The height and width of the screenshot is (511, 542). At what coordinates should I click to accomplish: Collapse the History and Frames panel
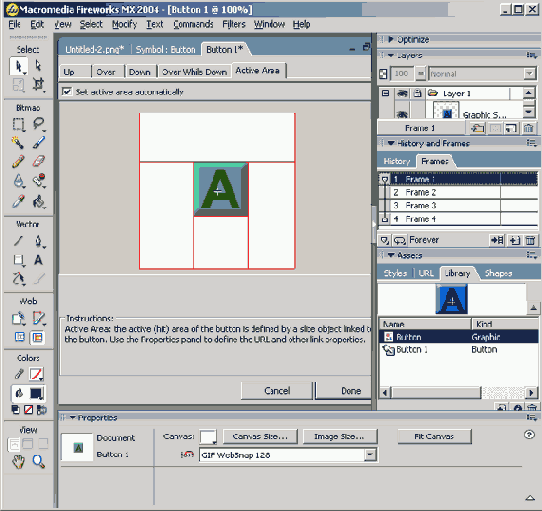(x=391, y=143)
